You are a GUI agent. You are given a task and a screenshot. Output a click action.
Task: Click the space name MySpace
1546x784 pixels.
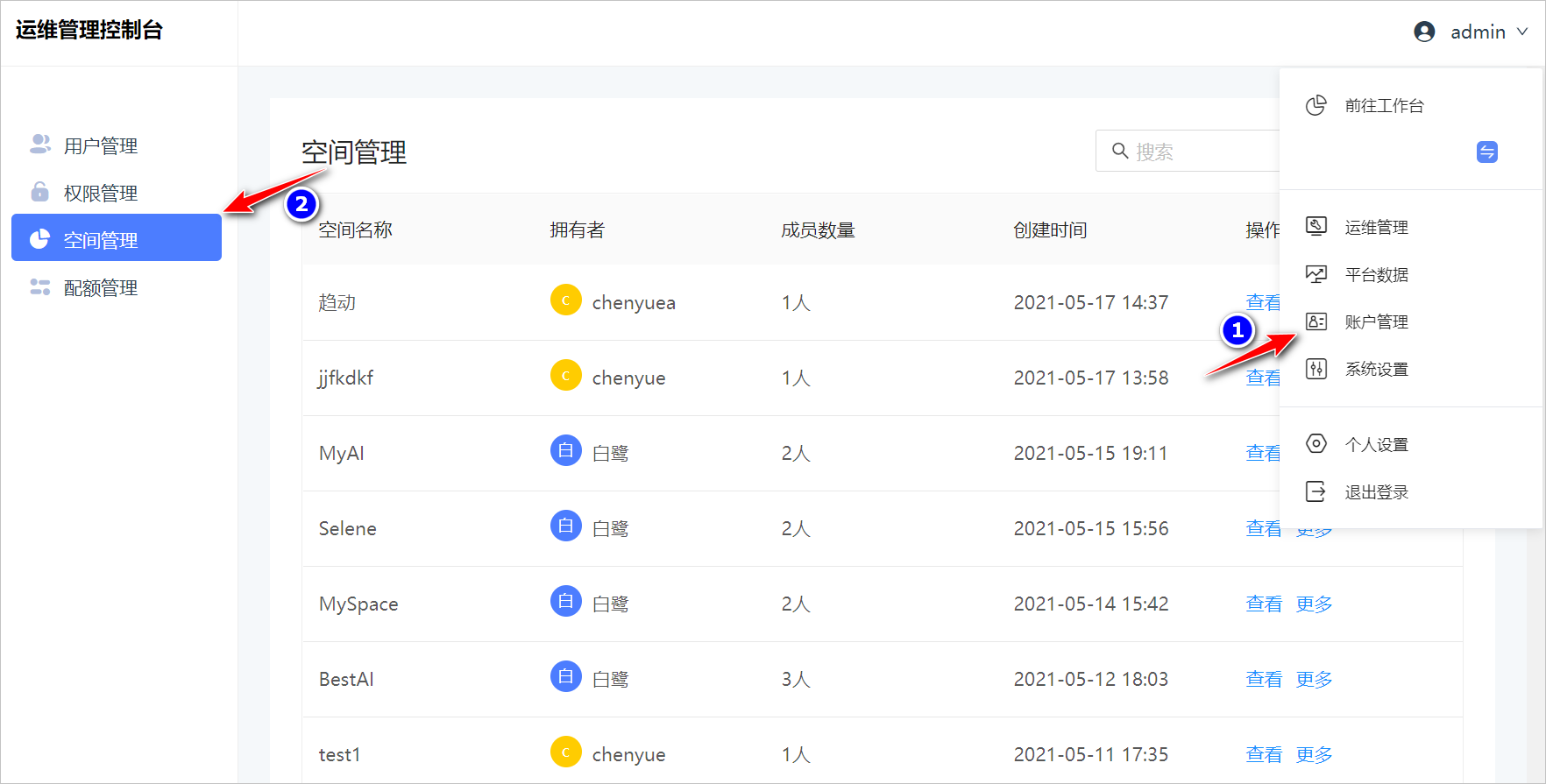358,604
